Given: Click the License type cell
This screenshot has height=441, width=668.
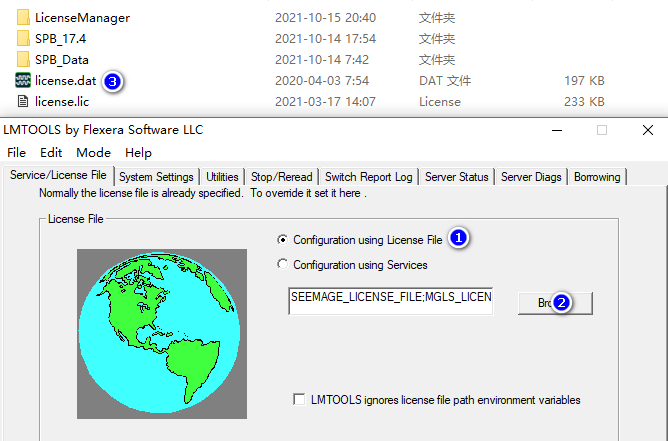Looking at the screenshot, I should [x=440, y=101].
